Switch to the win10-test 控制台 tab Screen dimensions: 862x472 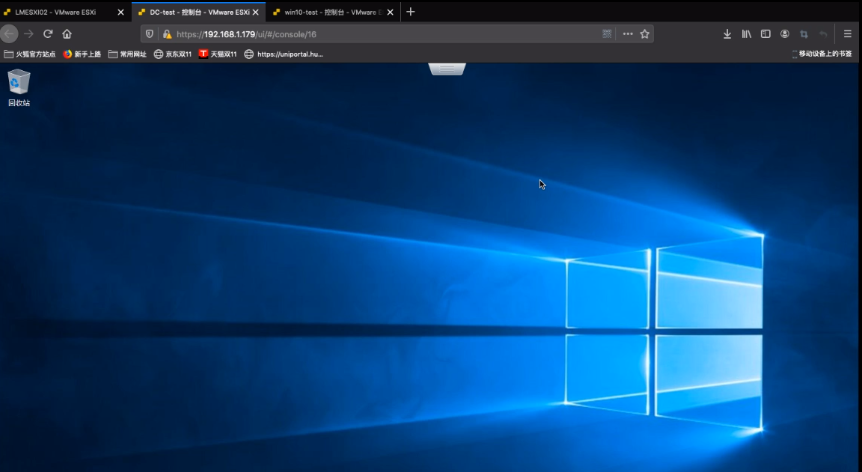tap(333, 12)
